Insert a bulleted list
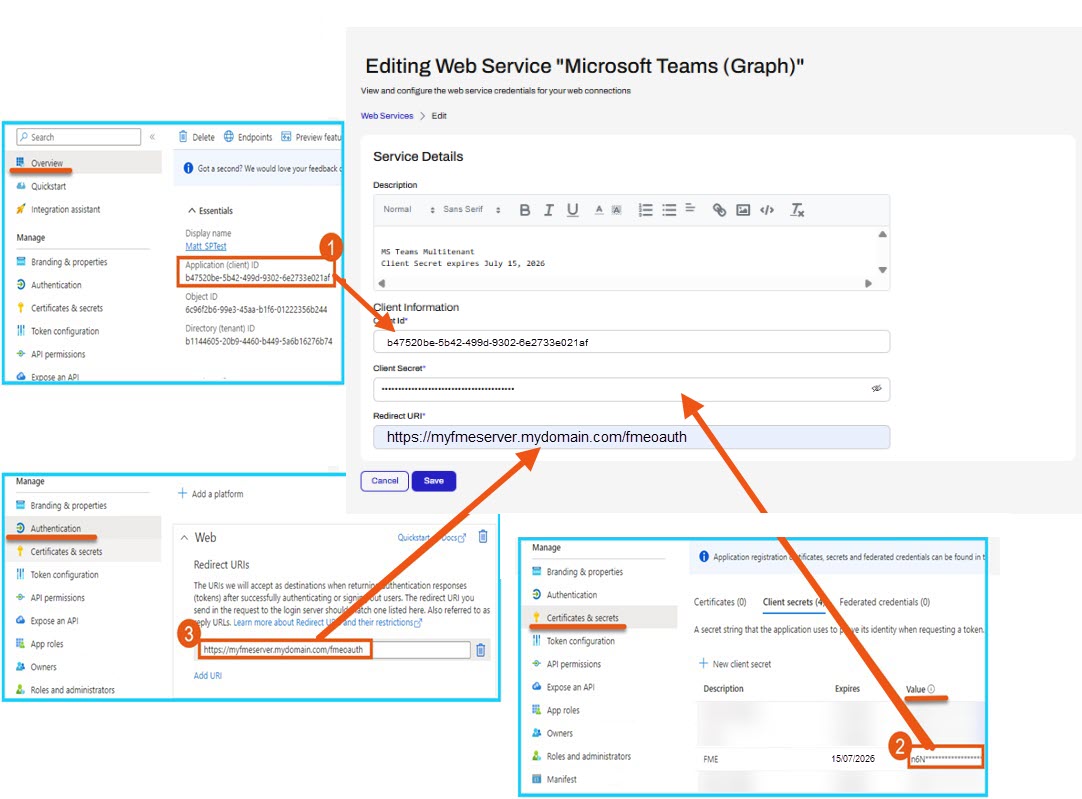1082x799 pixels. click(669, 210)
